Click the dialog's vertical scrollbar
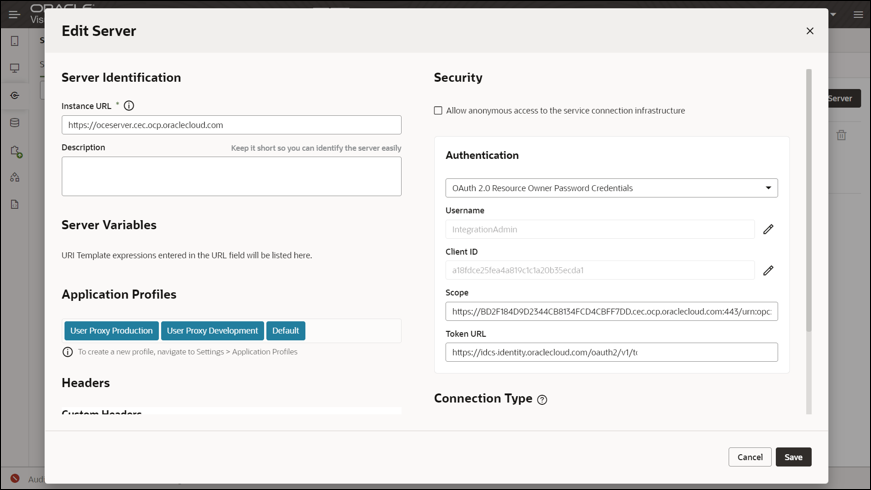 coord(809,200)
